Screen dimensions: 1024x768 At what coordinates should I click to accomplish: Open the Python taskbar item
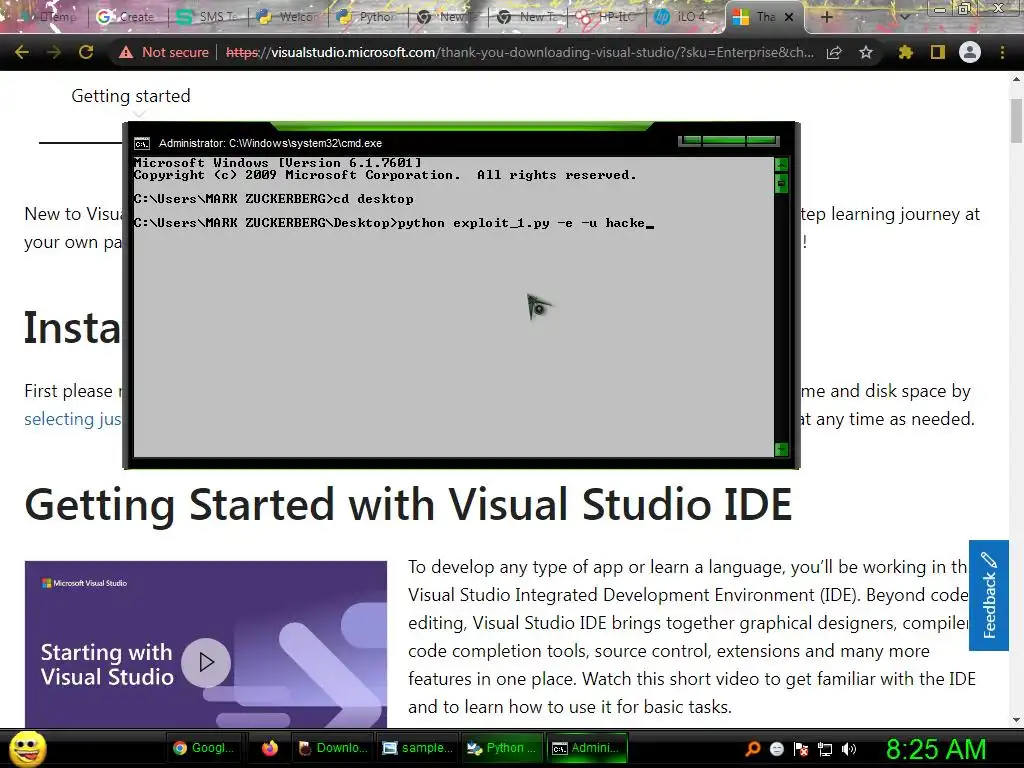click(x=502, y=748)
